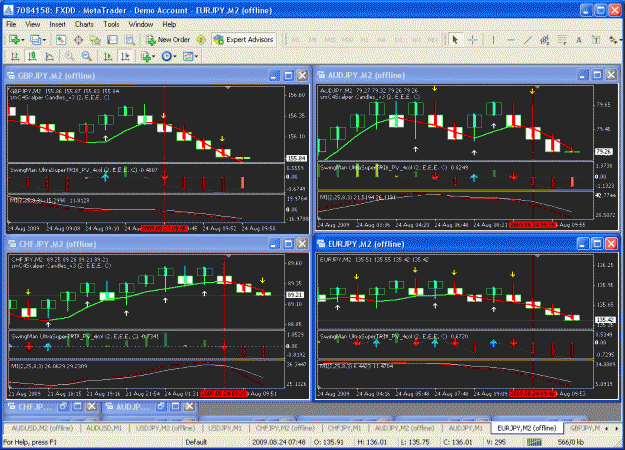Switch to the USDJPY,M2 (offline) tab
Screen dimensions: 625x450
click(165, 428)
